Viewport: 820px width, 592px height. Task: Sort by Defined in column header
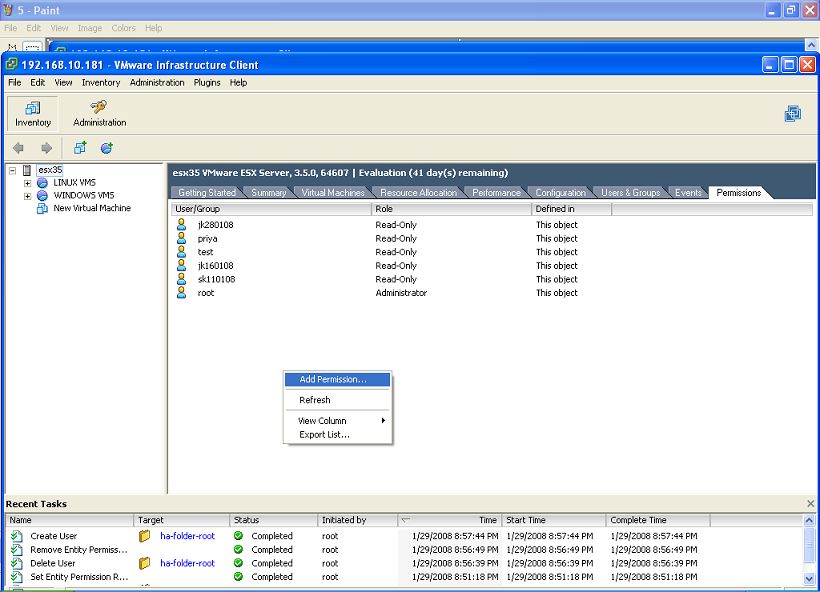point(571,209)
